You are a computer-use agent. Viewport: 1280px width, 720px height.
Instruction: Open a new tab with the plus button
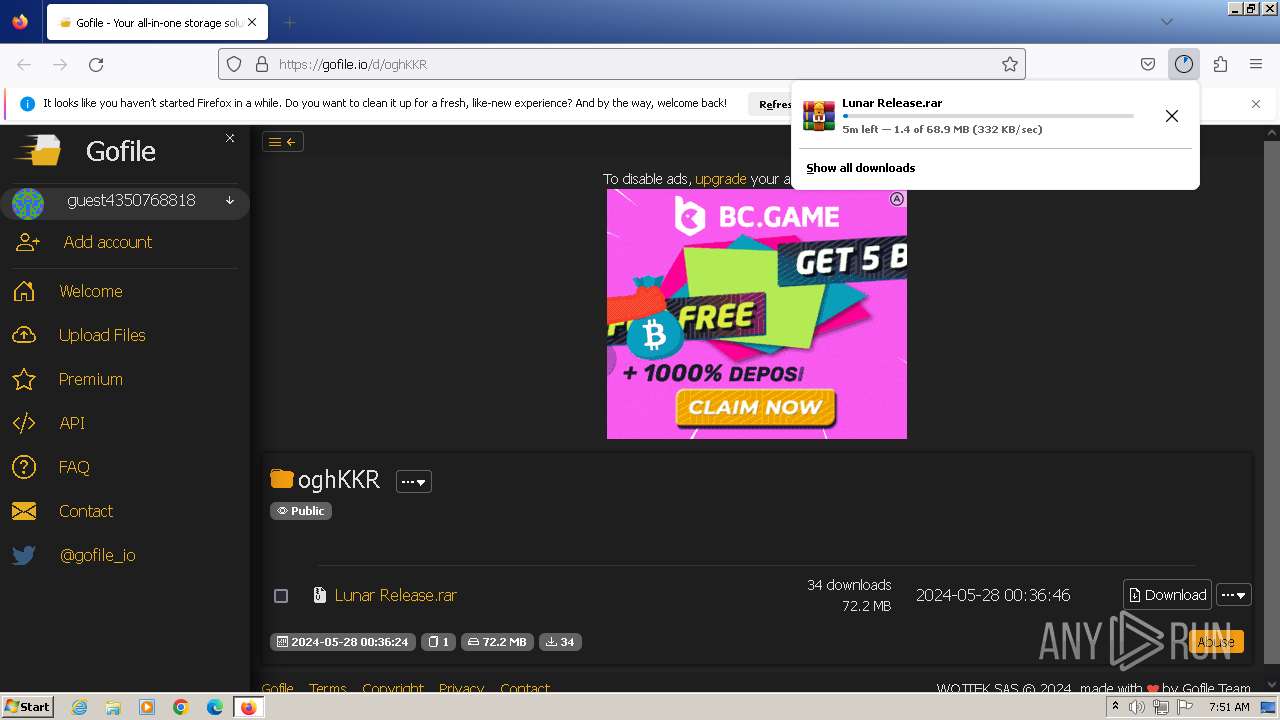[289, 22]
